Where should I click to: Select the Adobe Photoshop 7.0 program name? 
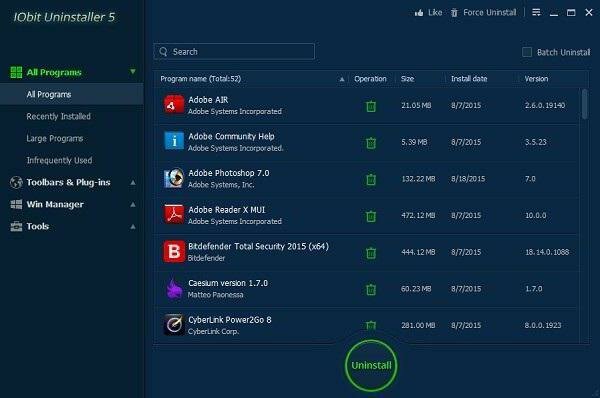[x=229, y=173]
